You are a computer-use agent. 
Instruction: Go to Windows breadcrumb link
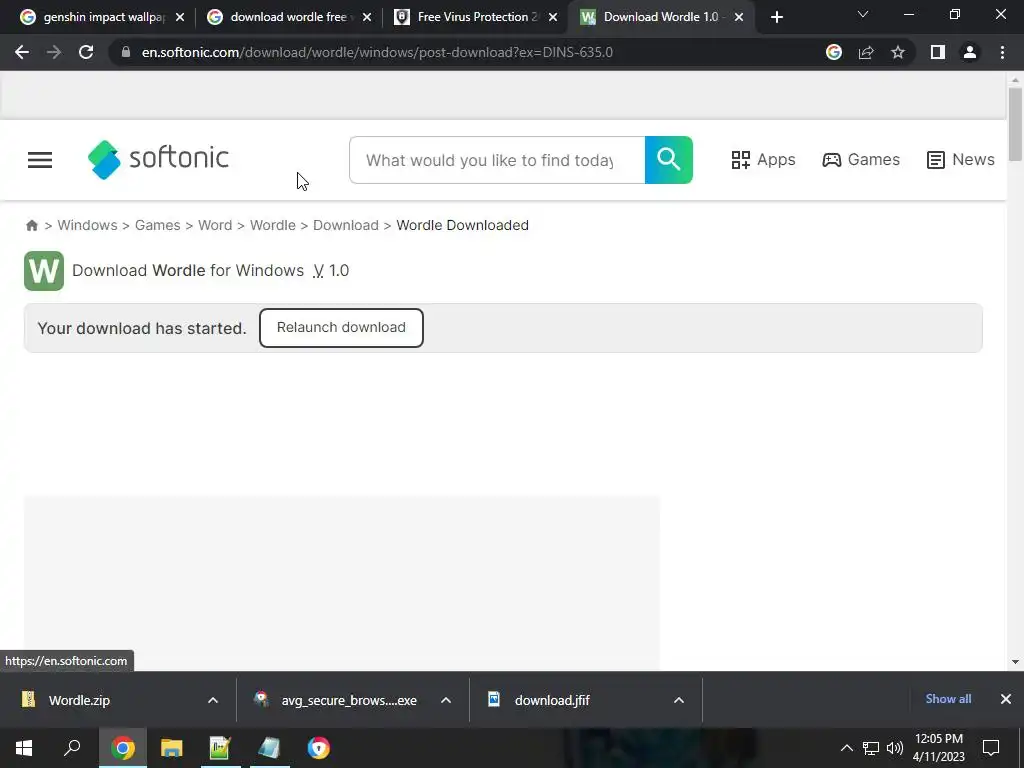coord(88,225)
